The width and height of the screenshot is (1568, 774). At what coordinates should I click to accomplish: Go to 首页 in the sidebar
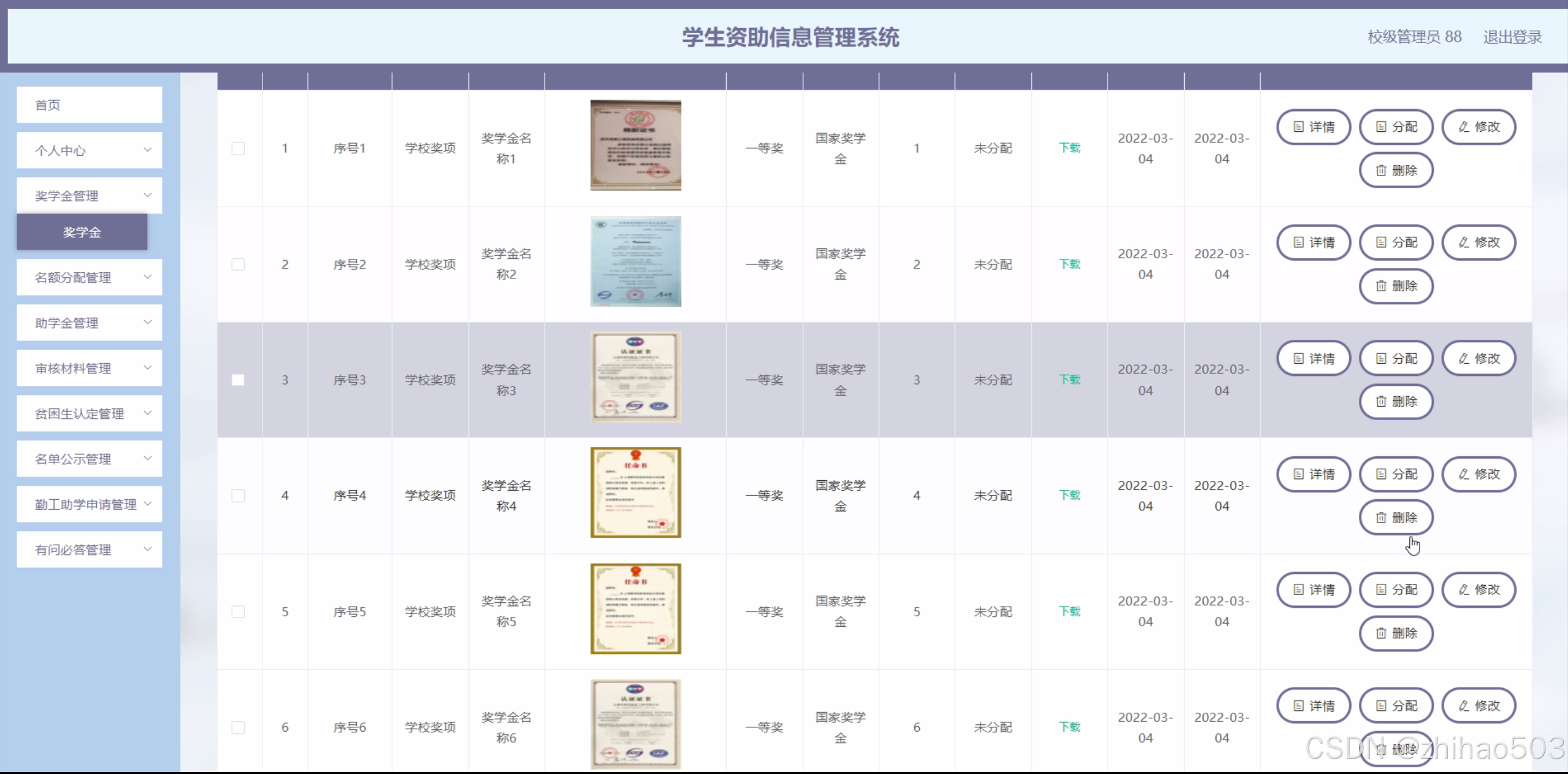click(x=89, y=105)
